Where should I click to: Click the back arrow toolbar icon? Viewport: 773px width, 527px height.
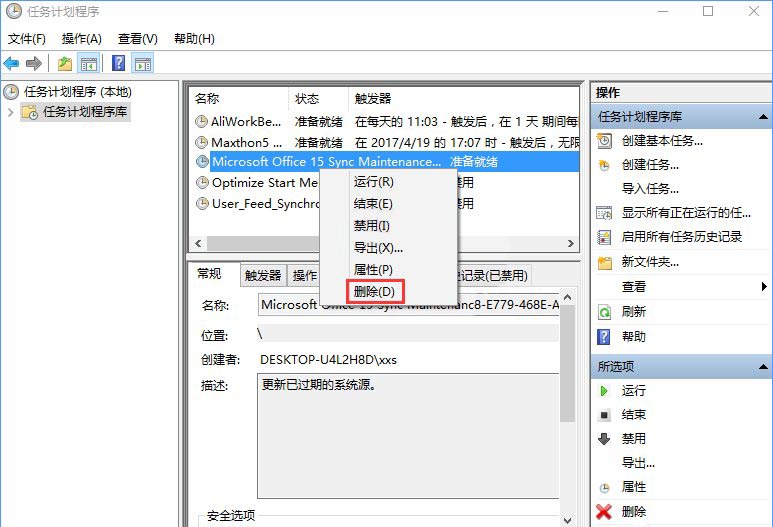point(12,64)
